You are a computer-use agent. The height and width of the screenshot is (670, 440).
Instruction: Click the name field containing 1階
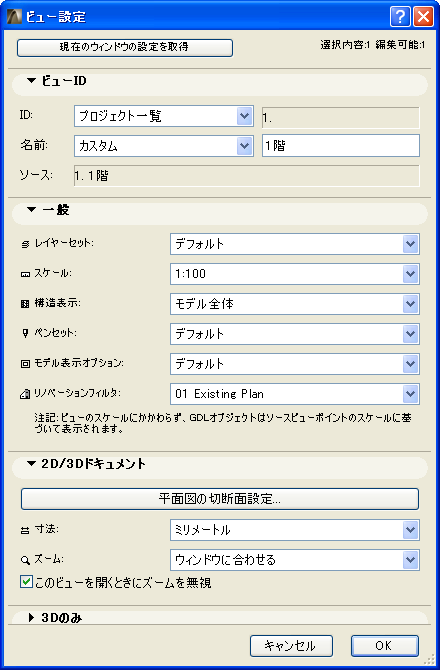click(x=341, y=146)
